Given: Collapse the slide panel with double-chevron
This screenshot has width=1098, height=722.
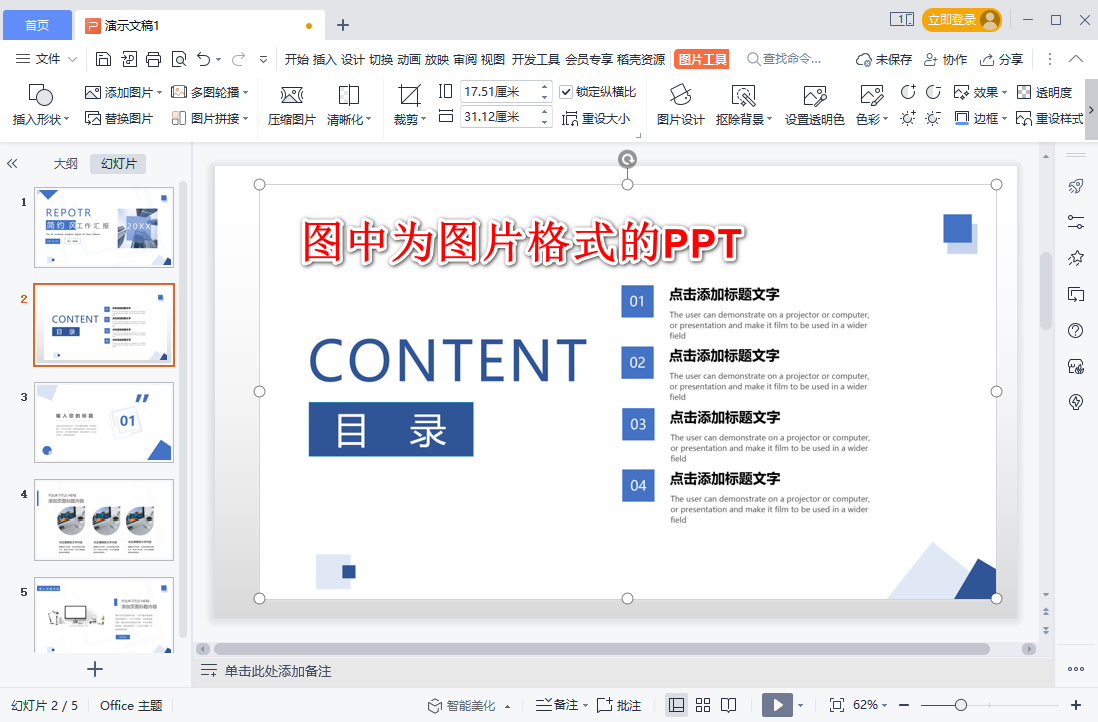Looking at the screenshot, I should pos(12,164).
